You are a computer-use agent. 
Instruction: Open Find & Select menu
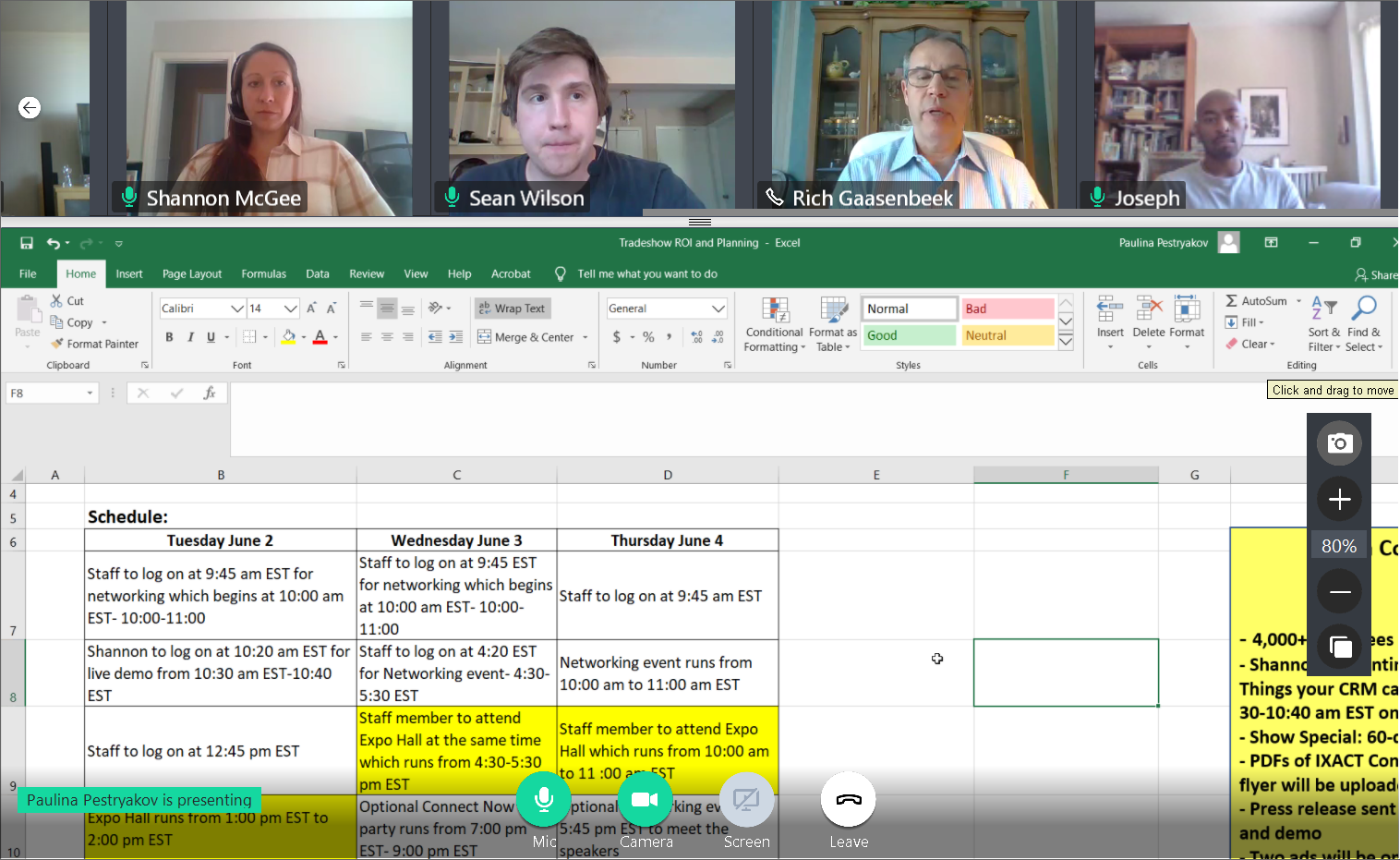(1364, 324)
